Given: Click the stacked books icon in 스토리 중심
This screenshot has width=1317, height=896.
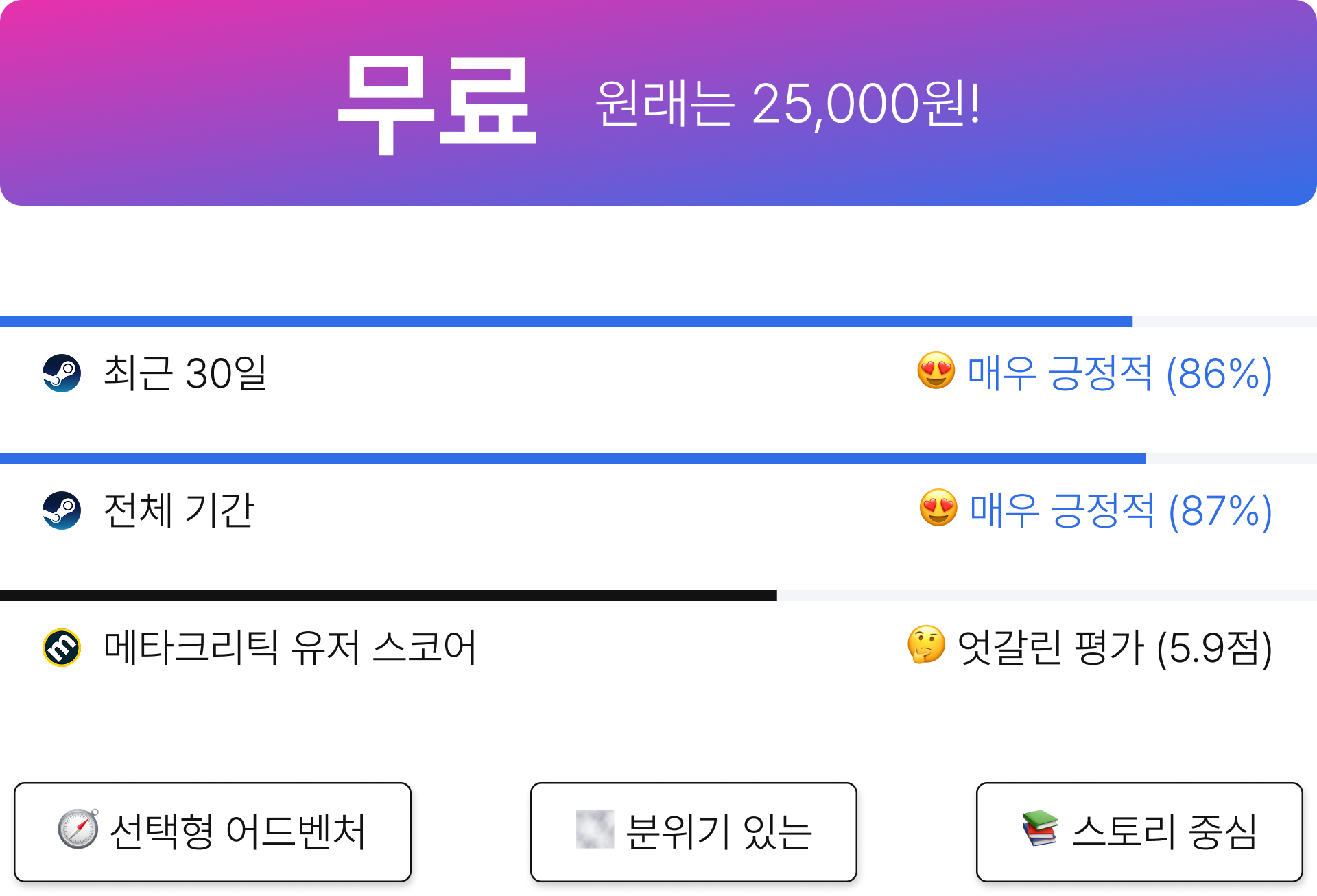Looking at the screenshot, I should (x=1041, y=829).
